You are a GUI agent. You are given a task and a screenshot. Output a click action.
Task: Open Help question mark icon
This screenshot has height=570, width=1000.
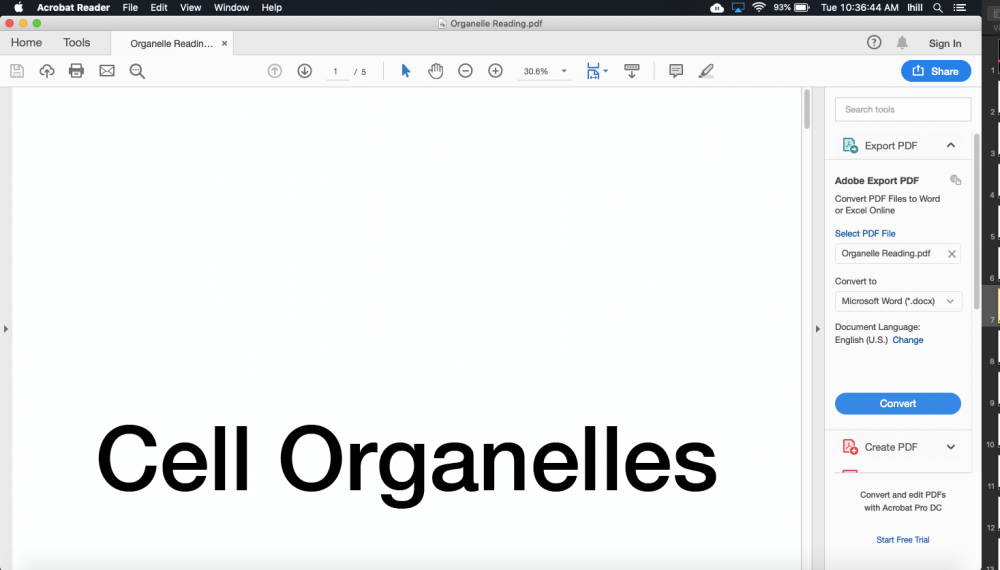(x=874, y=43)
